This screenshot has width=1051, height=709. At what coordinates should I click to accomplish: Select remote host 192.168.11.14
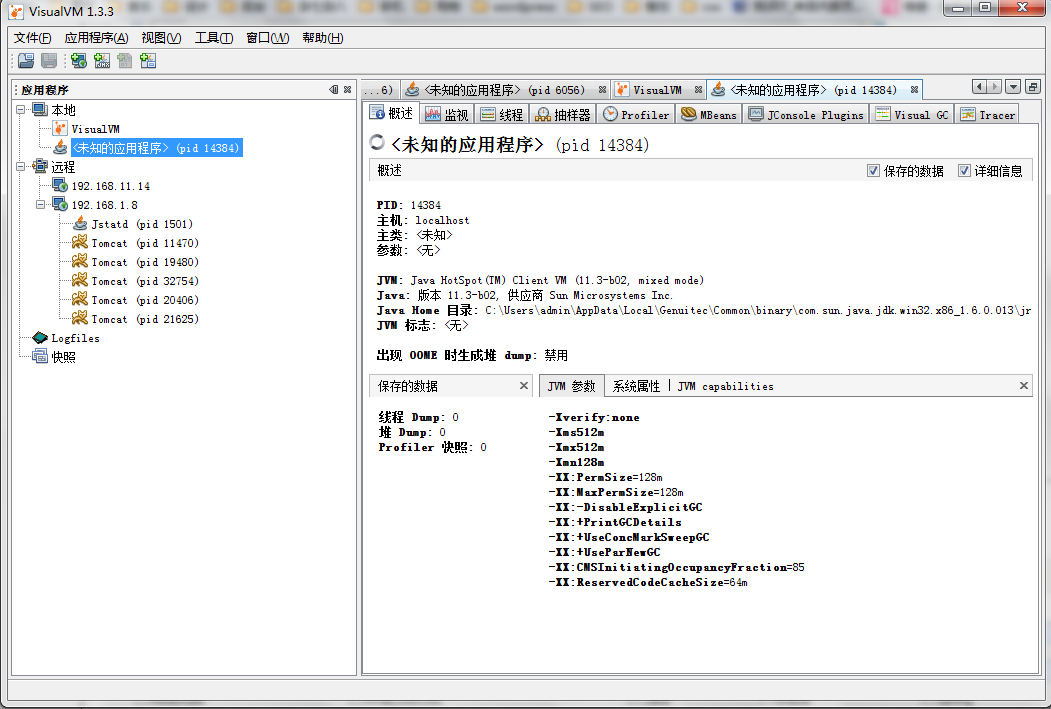[x=111, y=186]
